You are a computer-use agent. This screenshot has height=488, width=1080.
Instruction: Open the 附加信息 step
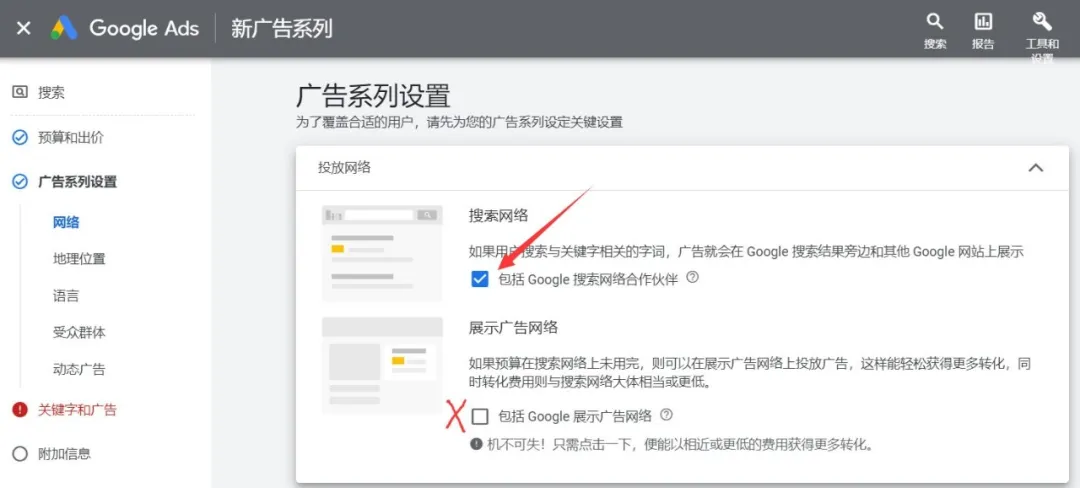64,453
